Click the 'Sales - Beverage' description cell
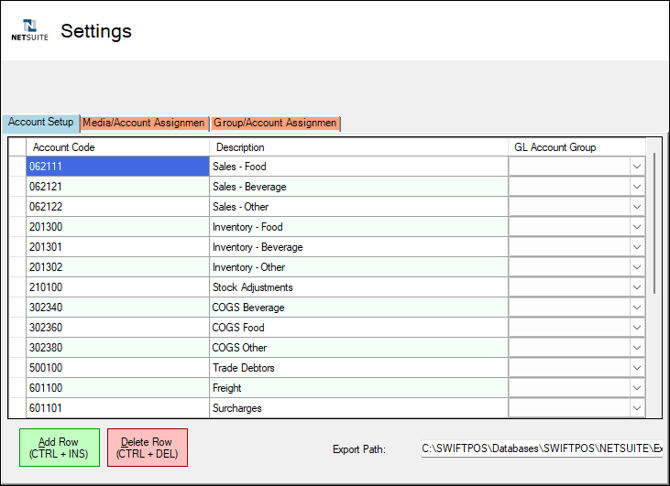 [x=359, y=186]
